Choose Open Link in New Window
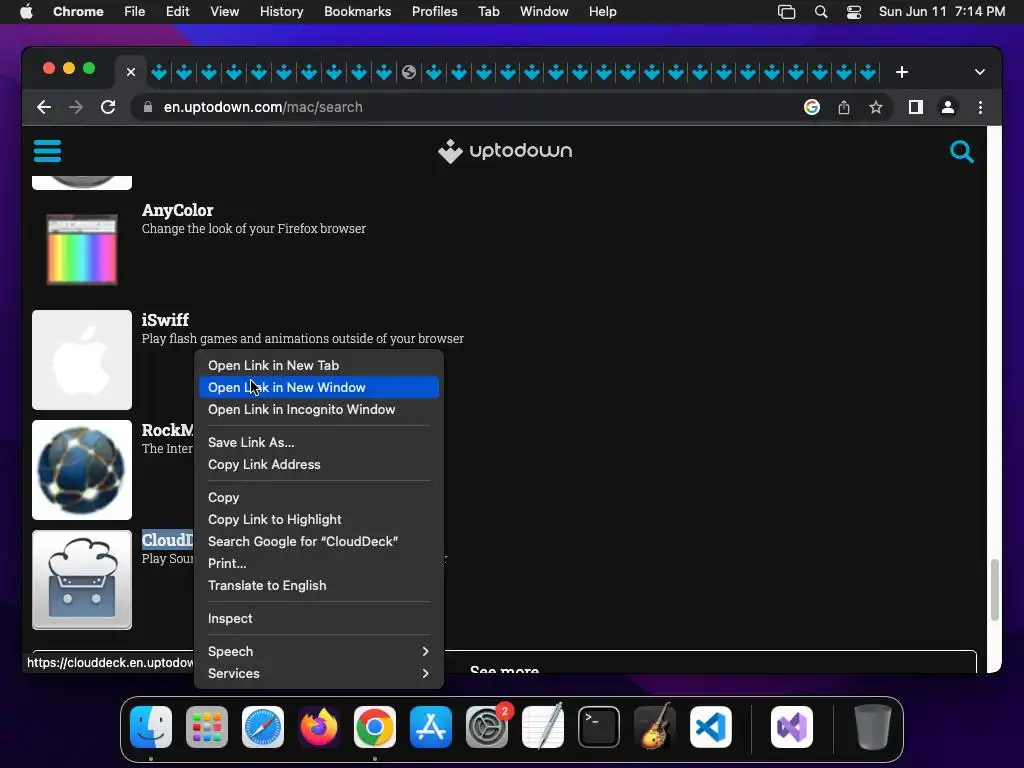 (x=319, y=387)
